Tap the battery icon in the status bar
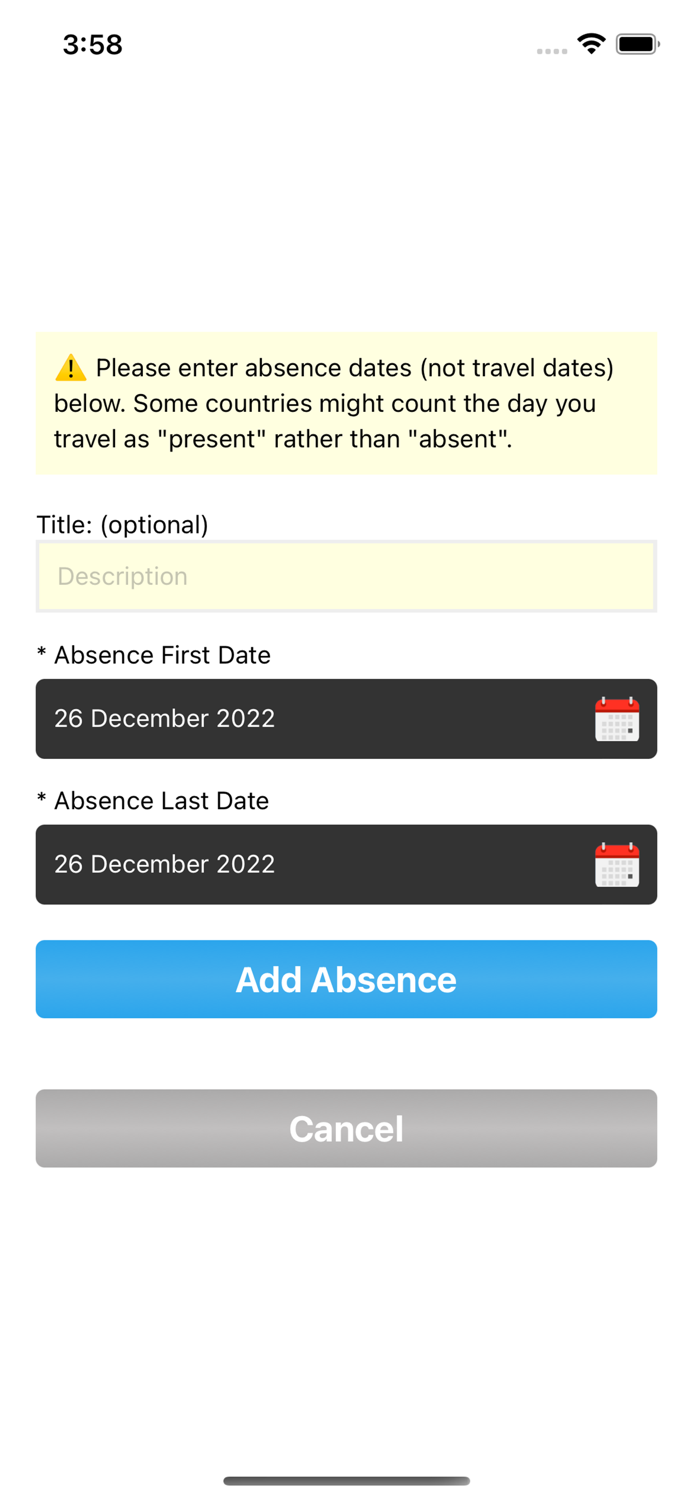The height and width of the screenshot is (1500, 693). click(x=637, y=44)
